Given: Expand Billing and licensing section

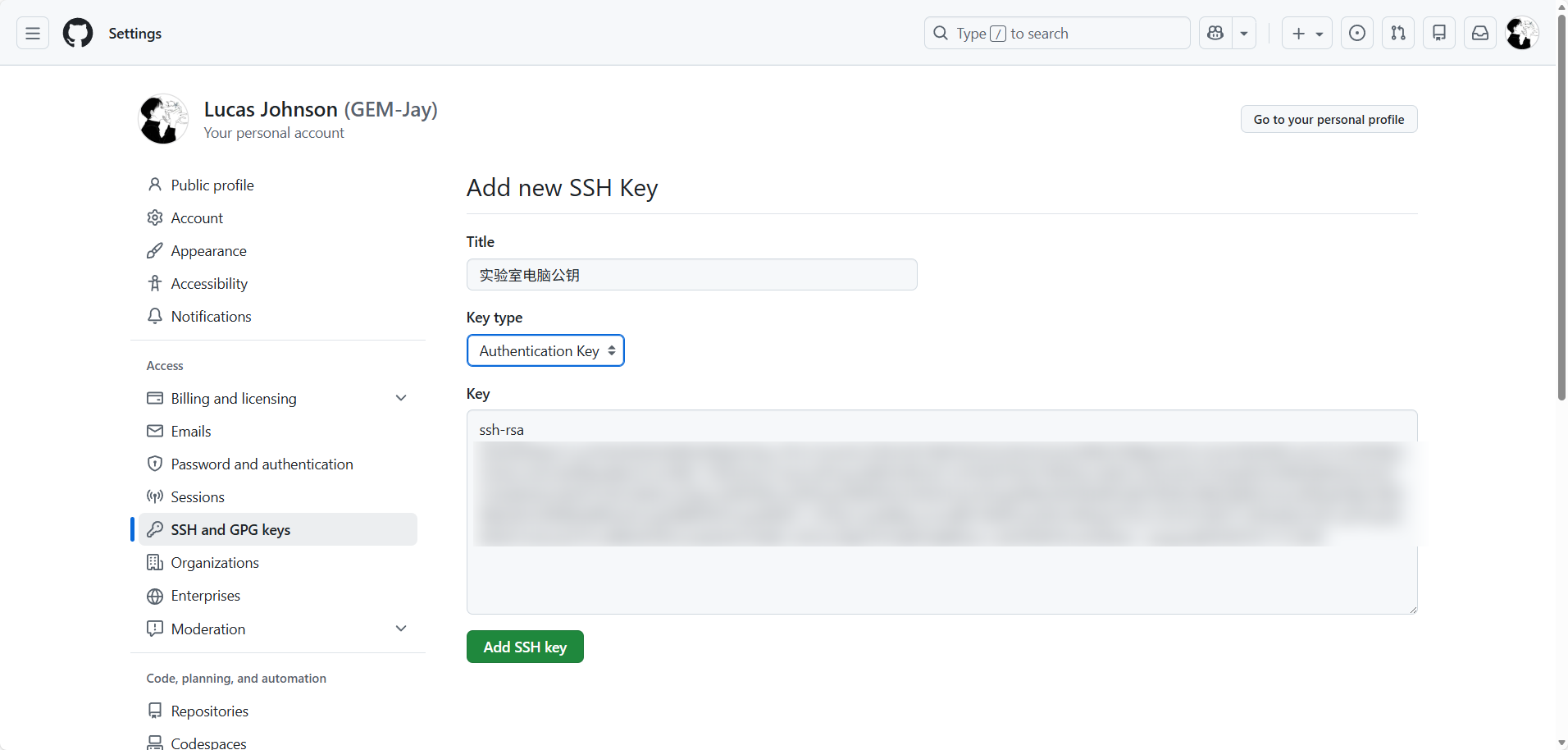Looking at the screenshot, I should pos(401,398).
